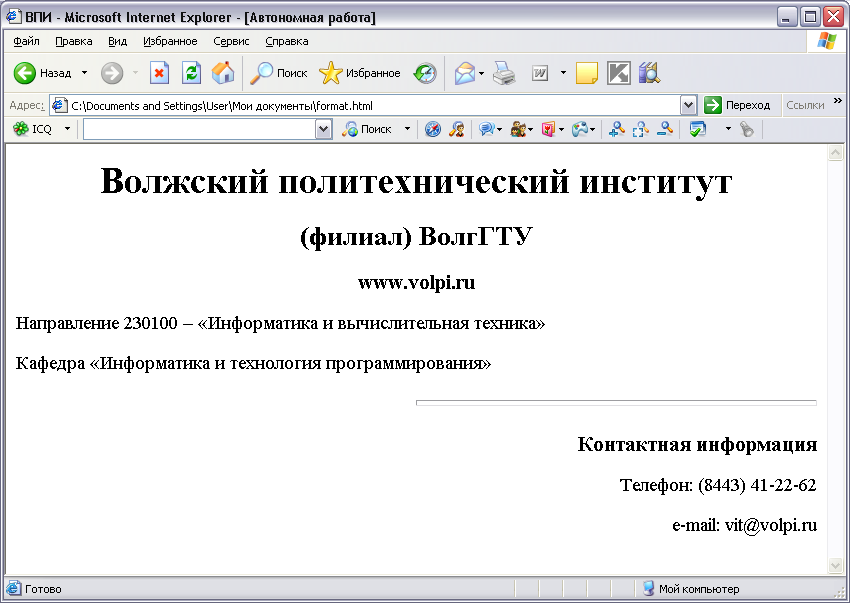Open the Справка menu
The width and height of the screenshot is (850, 603).
287,41
